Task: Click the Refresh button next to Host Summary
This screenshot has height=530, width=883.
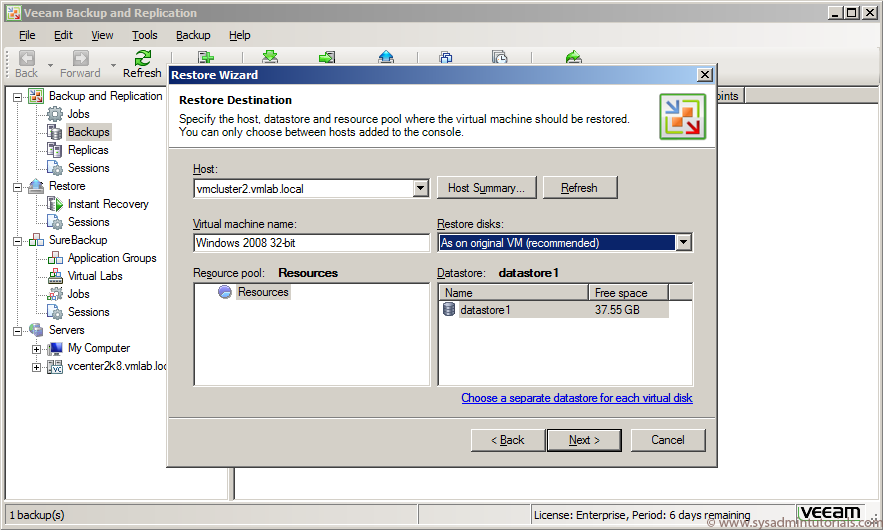Action: (x=579, y=188)
